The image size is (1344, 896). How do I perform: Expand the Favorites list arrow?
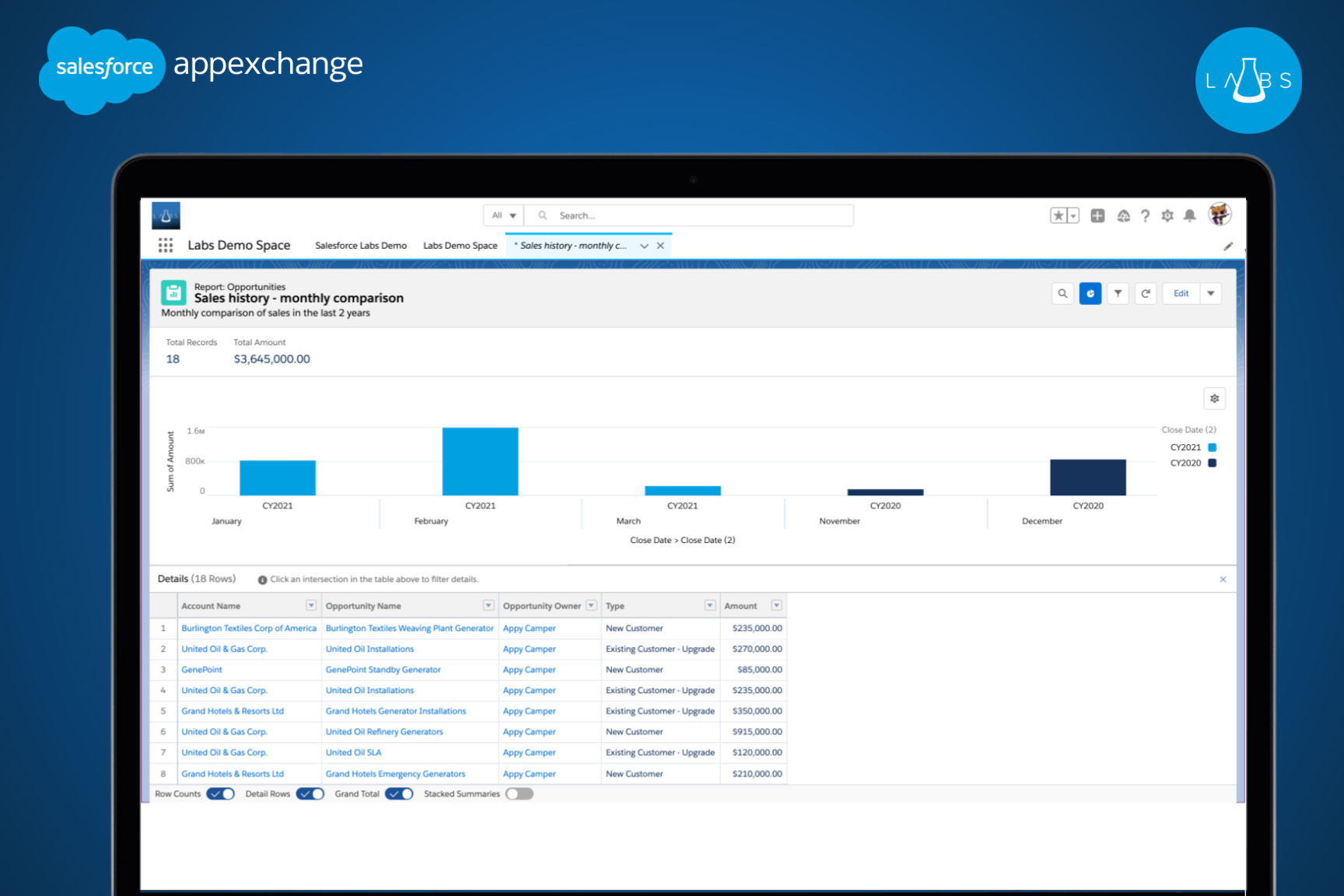1073,215
